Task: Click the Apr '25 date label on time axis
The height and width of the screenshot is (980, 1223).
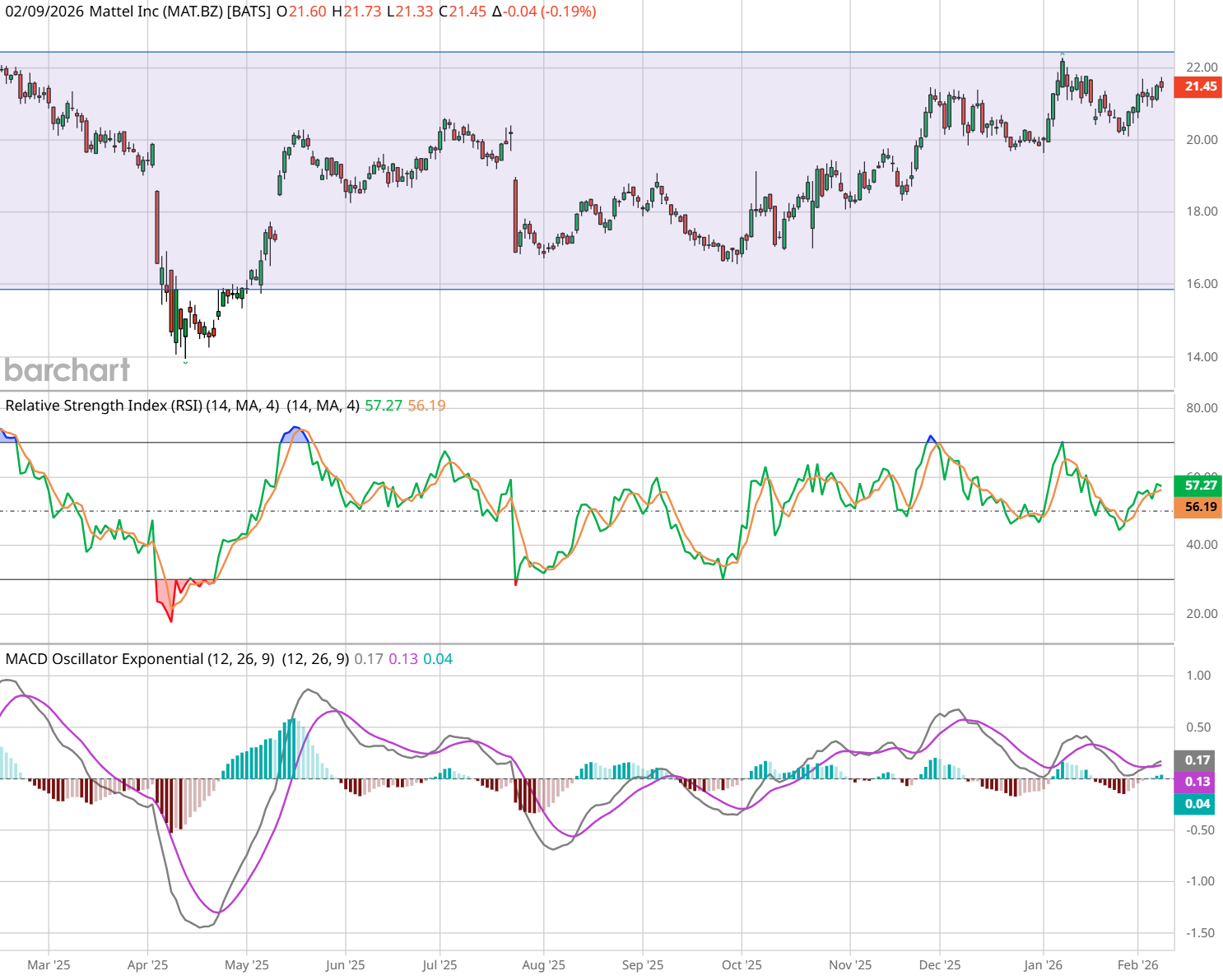Action: click(x=147, y=965)
